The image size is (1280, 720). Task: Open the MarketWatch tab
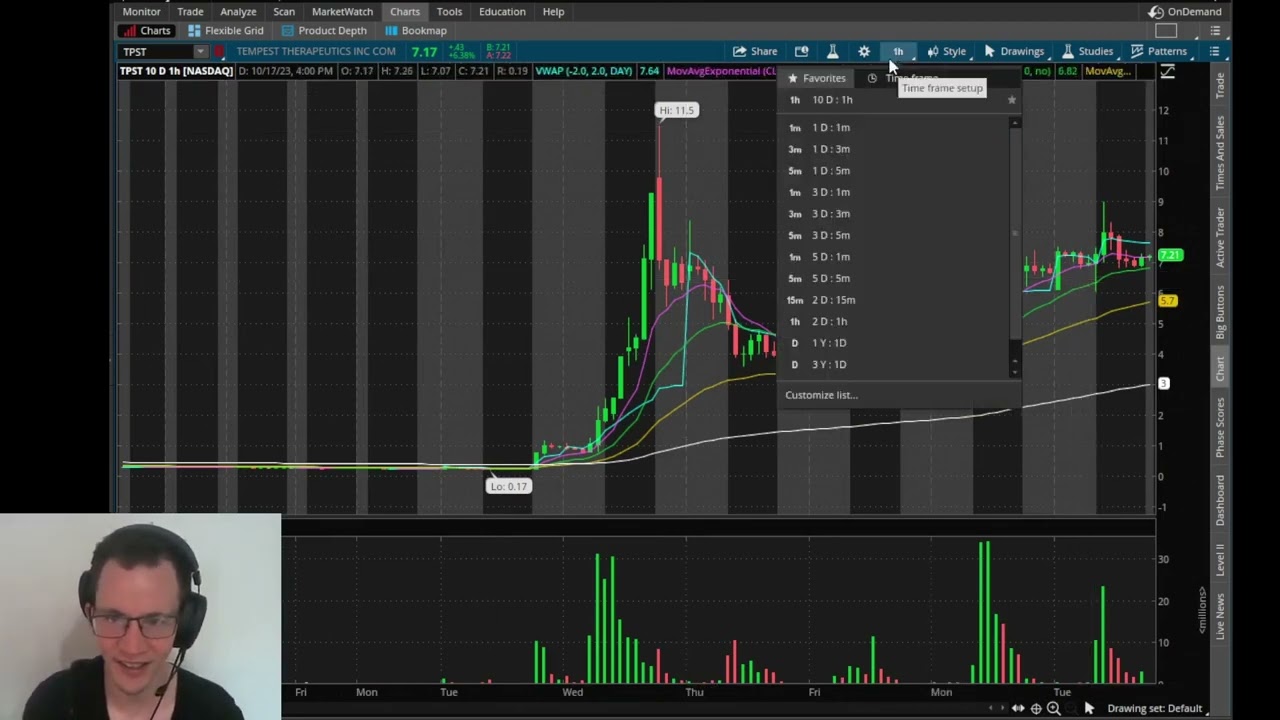(342, 11)
